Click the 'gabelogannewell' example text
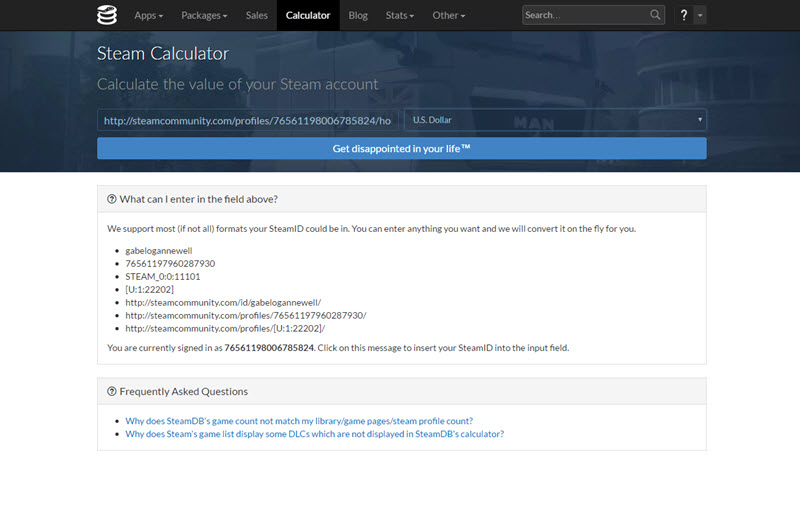 click(159, 250)
